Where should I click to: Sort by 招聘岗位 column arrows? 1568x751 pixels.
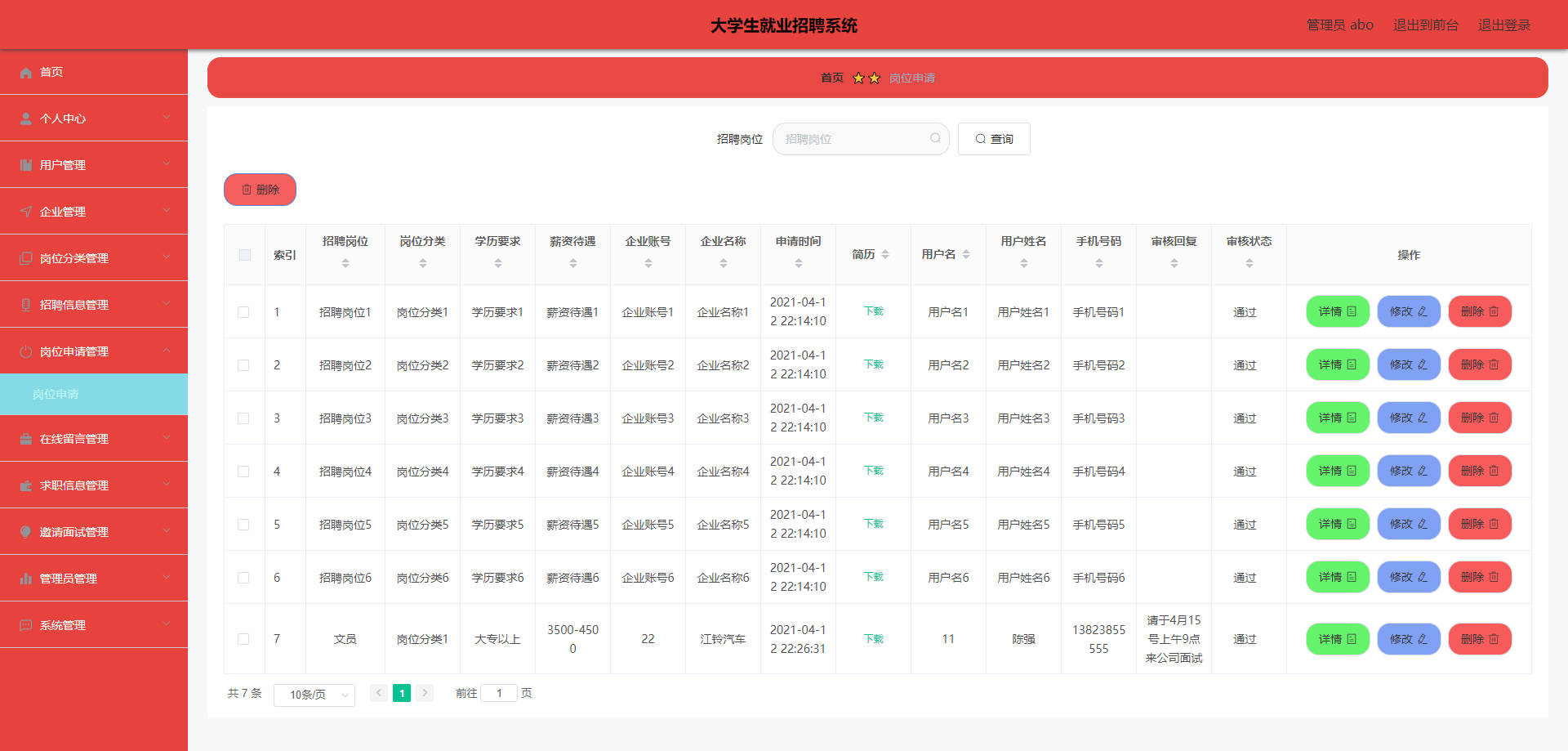(345, 263)
